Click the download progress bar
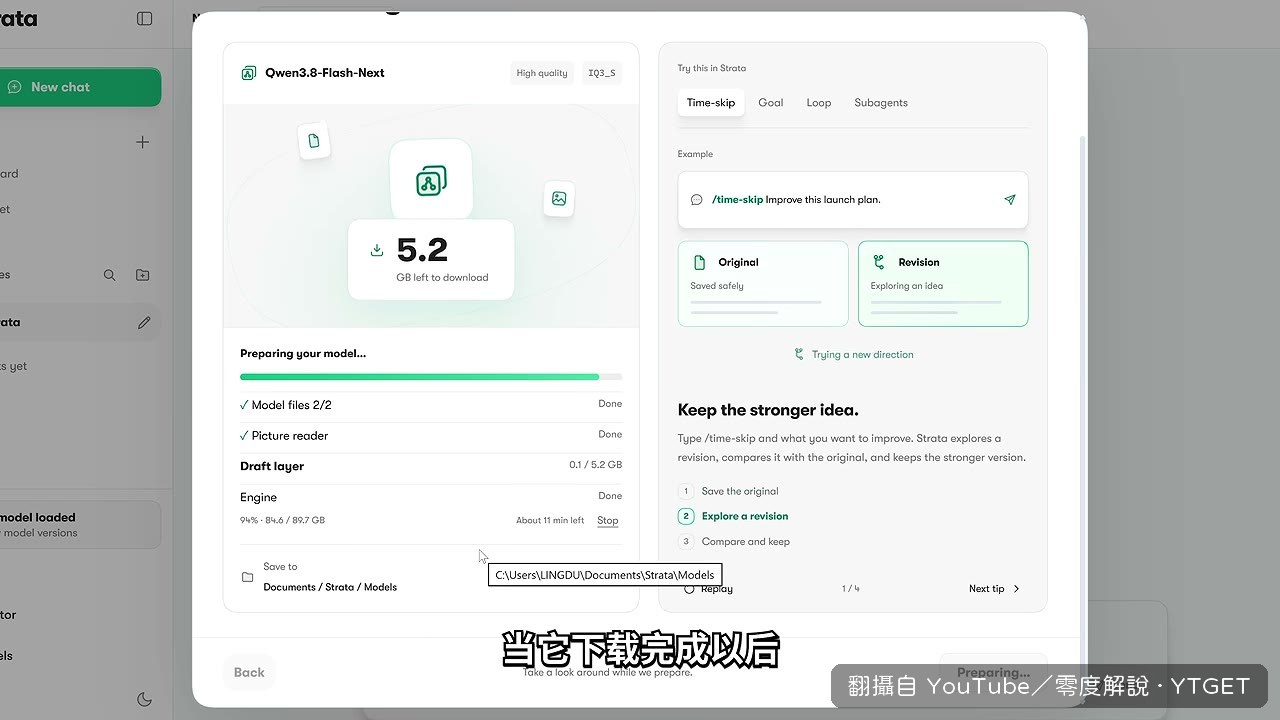Image resolution: width=1280 pixels, height=720 pixels. [431, 377]
